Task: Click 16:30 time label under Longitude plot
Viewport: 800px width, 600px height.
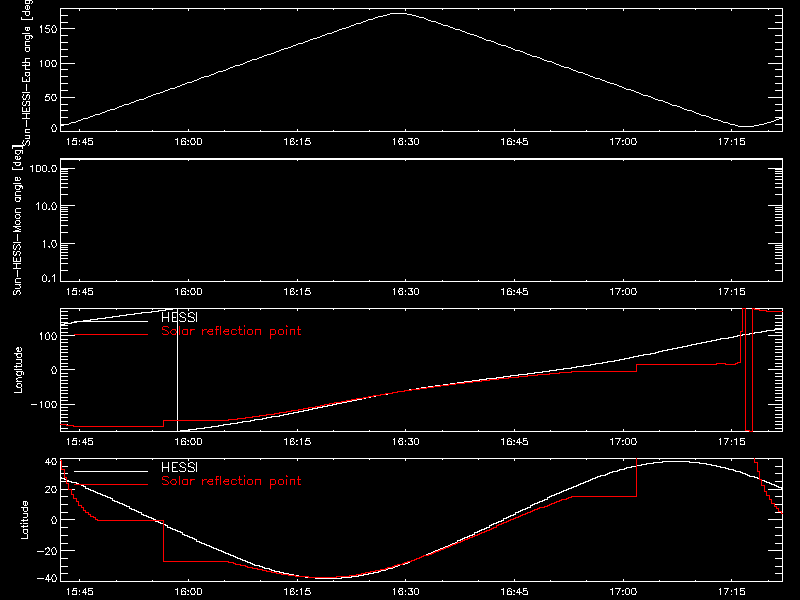Action: click(x=406, y=442)
